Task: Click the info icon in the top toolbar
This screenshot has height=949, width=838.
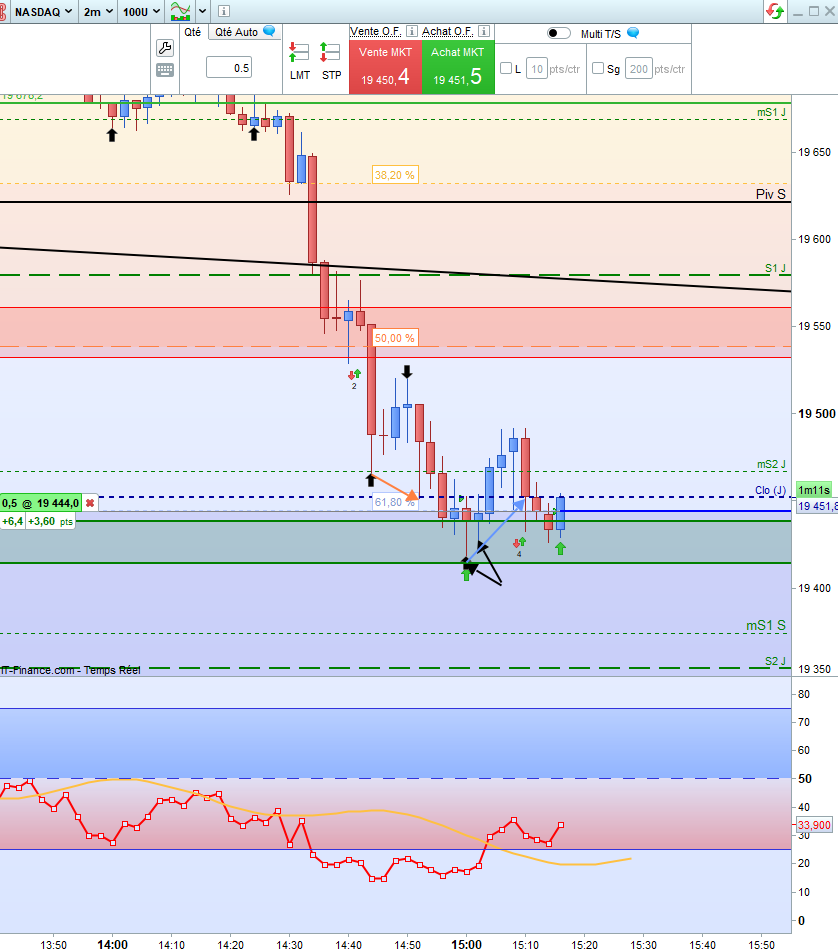Action: [224, 11]
